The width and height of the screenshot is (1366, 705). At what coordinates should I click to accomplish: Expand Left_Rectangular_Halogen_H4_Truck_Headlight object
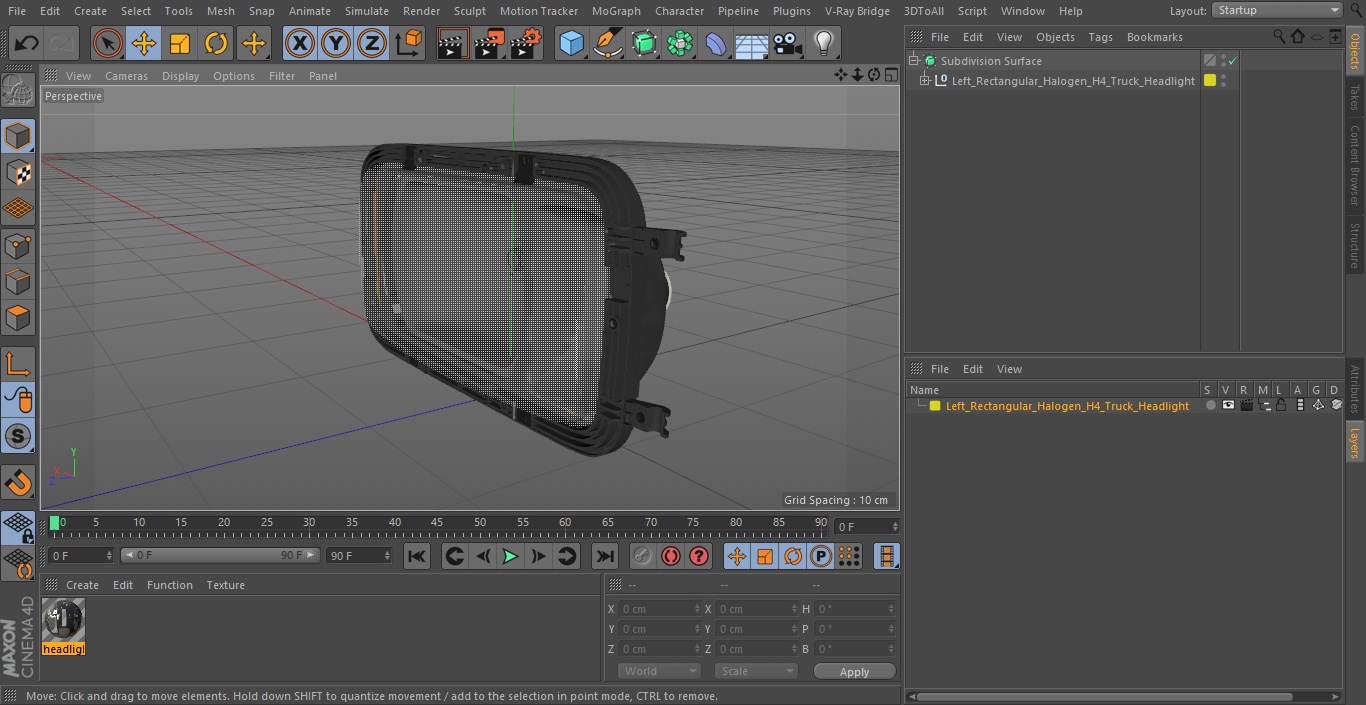pos(925,81)
